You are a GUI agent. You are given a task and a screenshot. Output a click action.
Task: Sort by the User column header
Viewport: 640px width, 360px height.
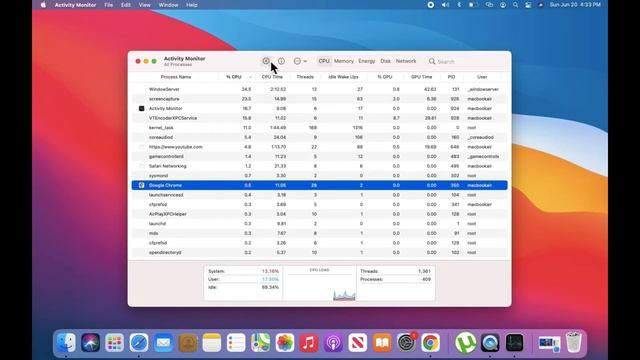(x=482, y=77)
